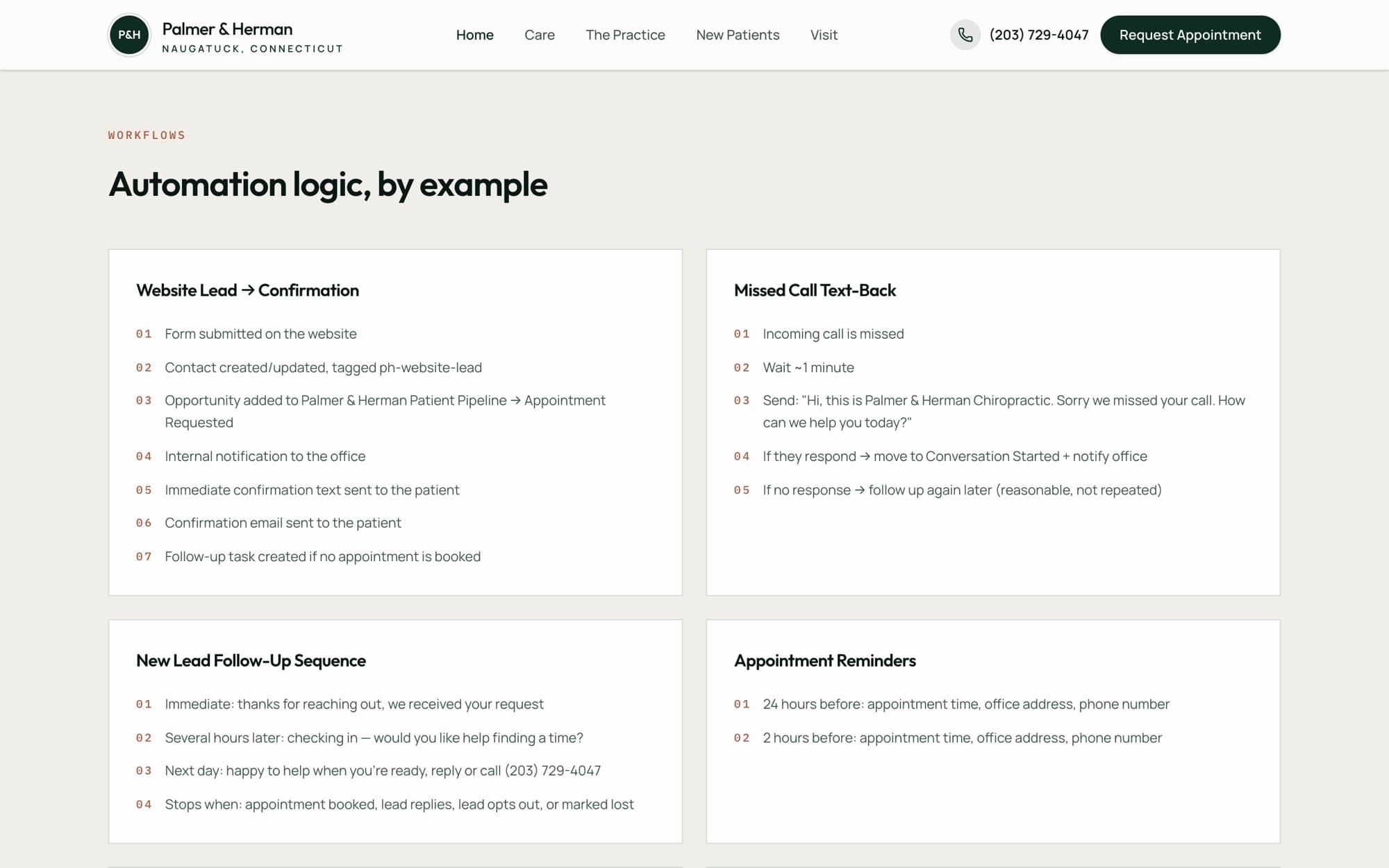Click 'Form submitted on the website' step
This screenshot has width=1389, height=868.
coord(260,334)
